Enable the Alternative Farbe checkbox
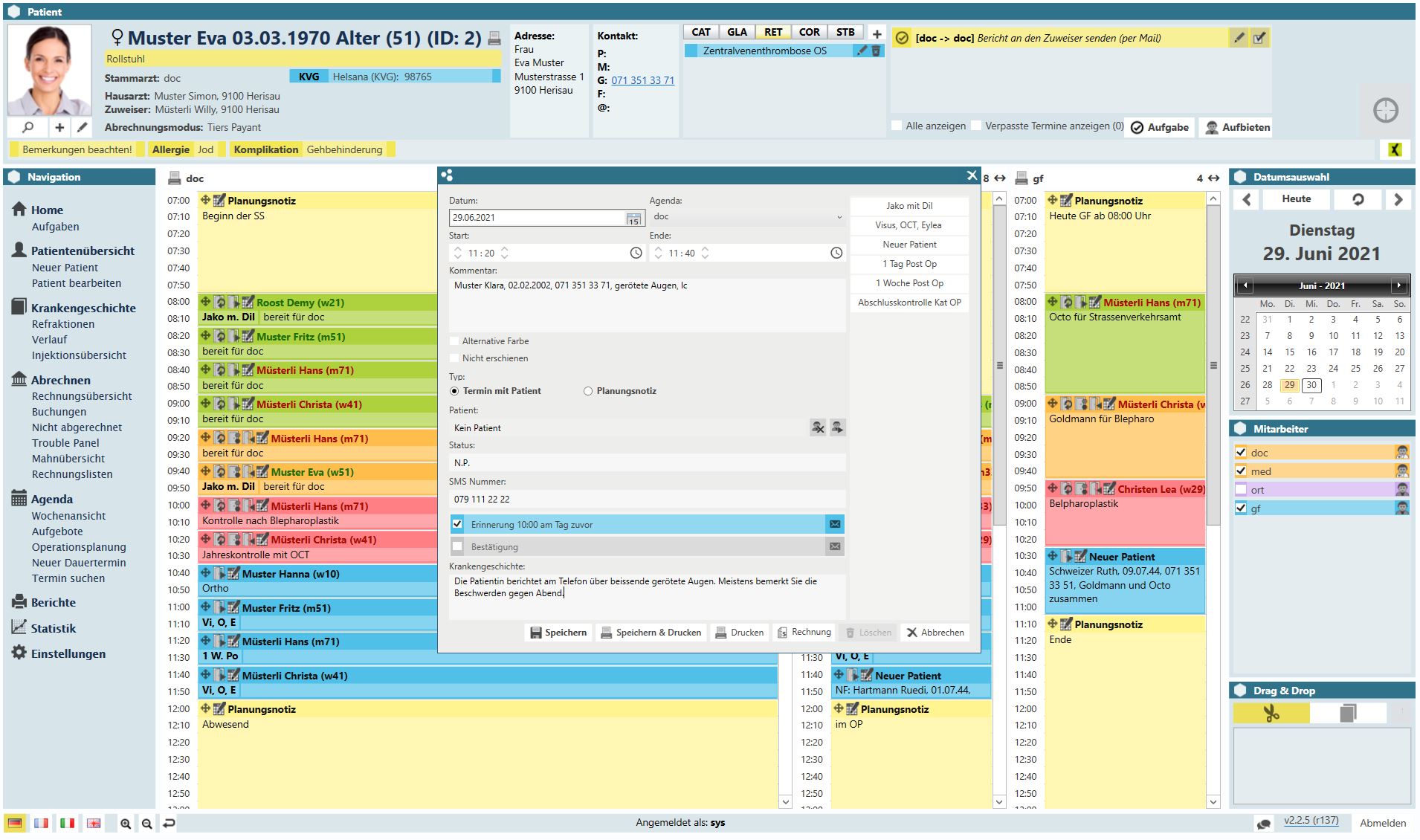This screenshot has width=1420, height=840. (x=455, y=341)
